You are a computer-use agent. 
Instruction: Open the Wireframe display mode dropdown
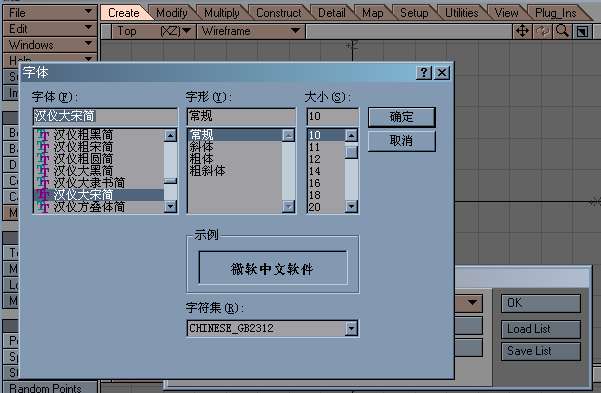[x=251, y=31]
